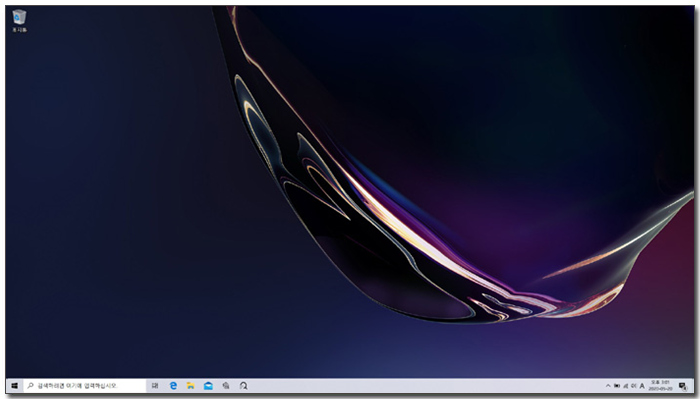Open the volume control in tray
Viewport: 700px width, 399px height.
pyautogui.click(x=633, y=386)
